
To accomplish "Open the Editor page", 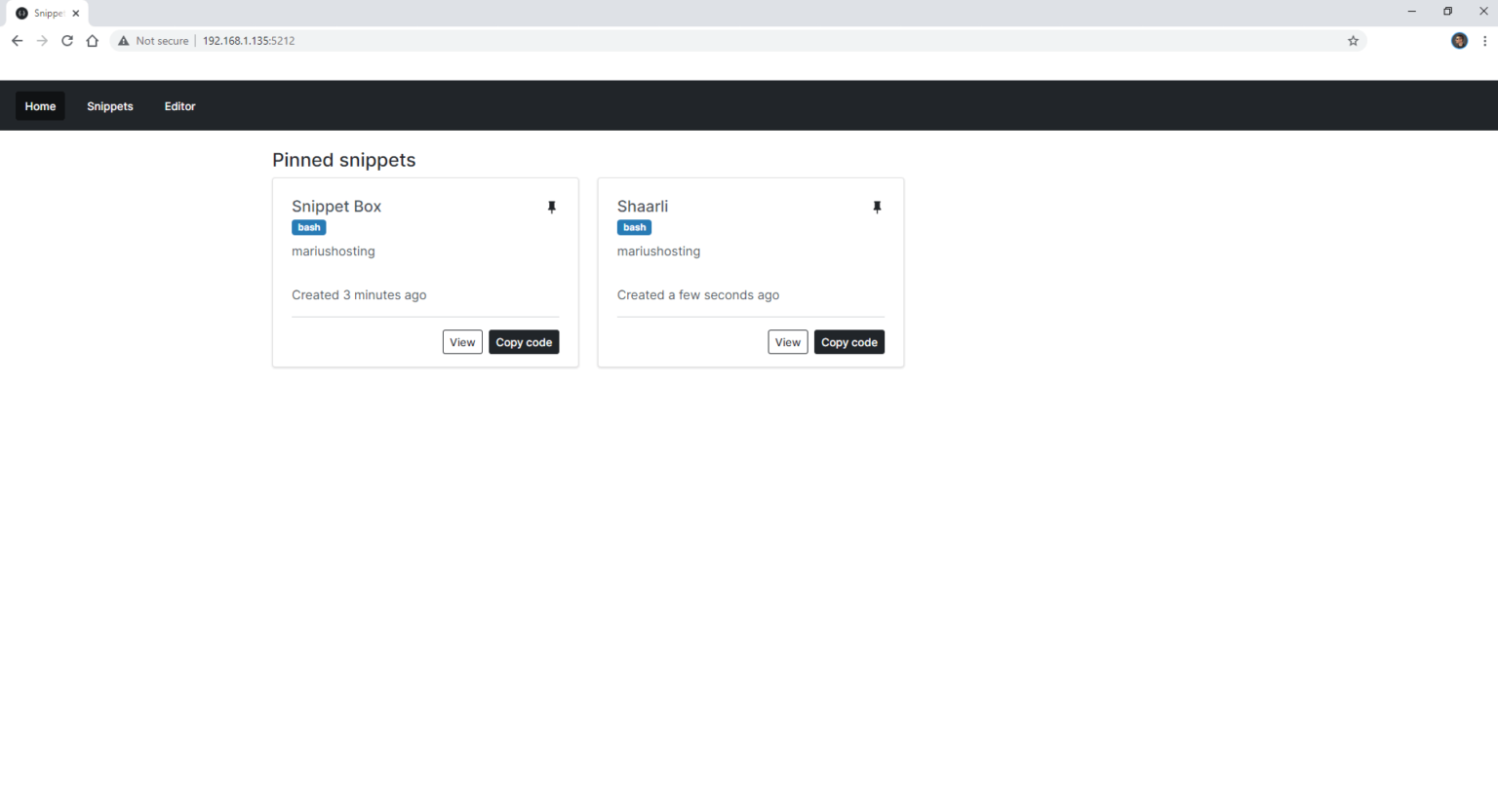I will (179, 105).
